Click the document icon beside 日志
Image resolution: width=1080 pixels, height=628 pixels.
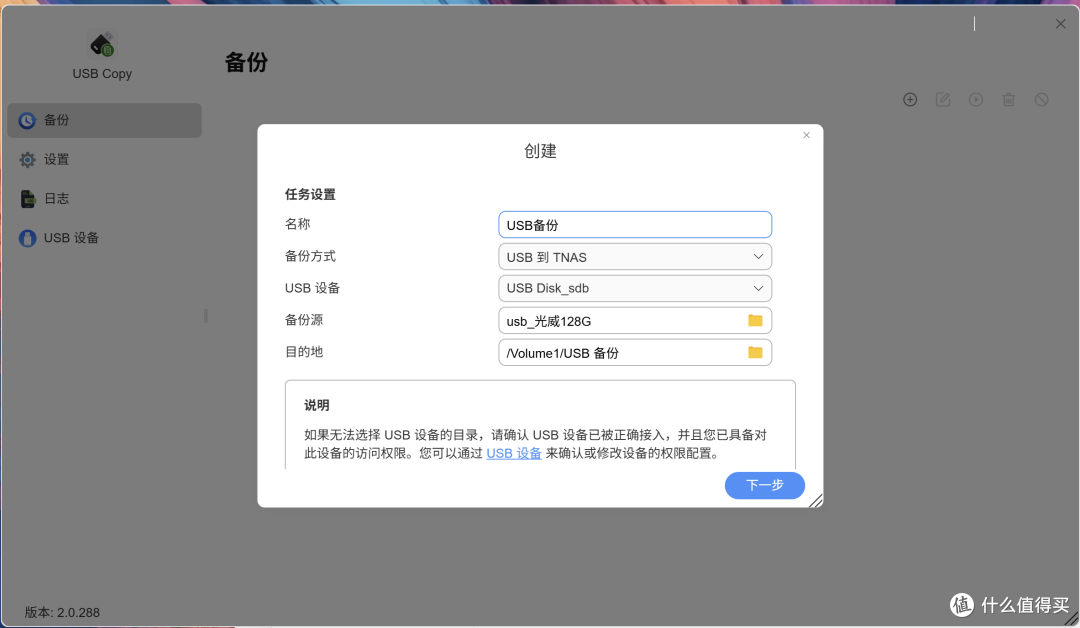[x=27, y=199]
